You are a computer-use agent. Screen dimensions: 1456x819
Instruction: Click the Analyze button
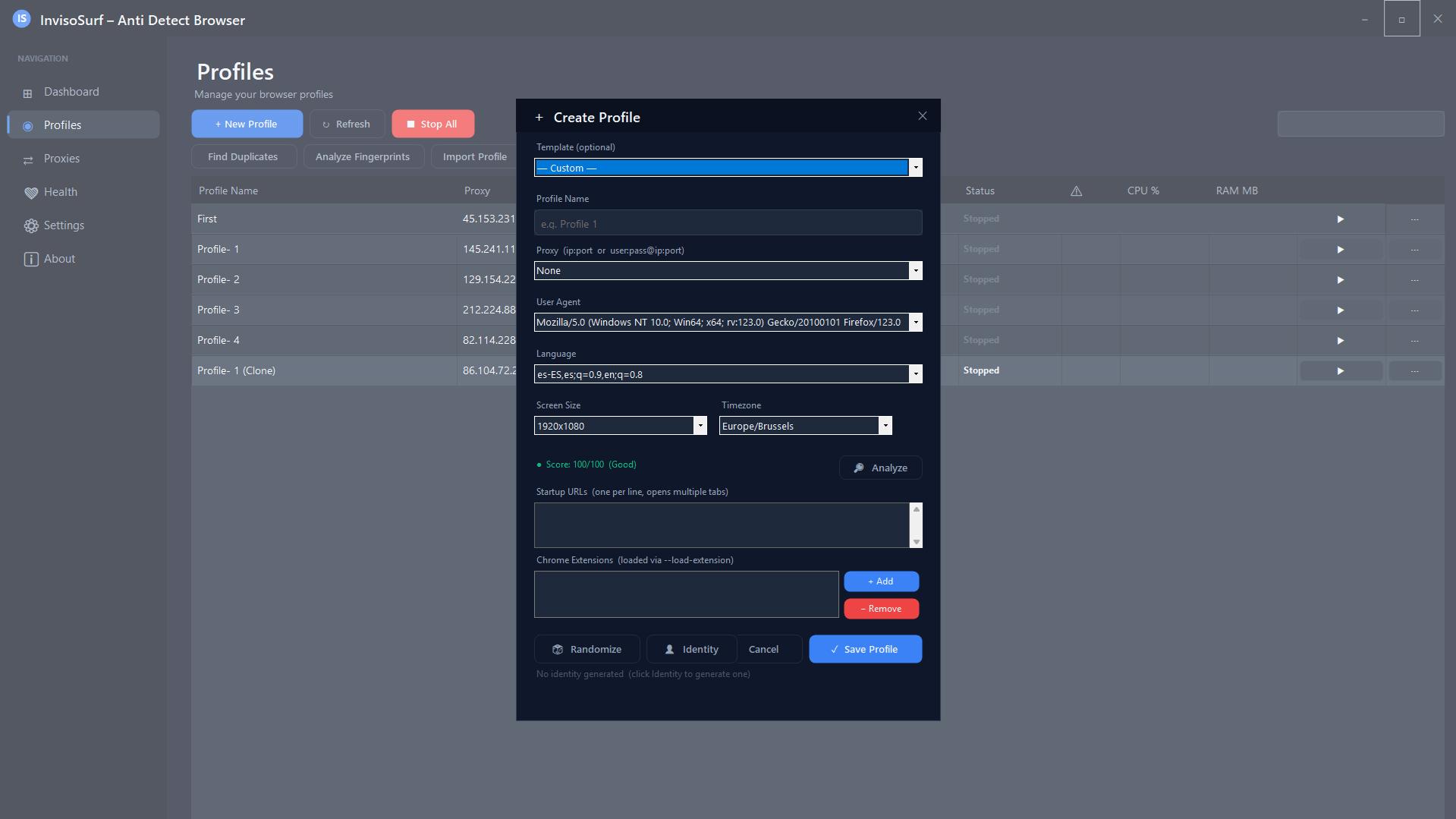880,468
